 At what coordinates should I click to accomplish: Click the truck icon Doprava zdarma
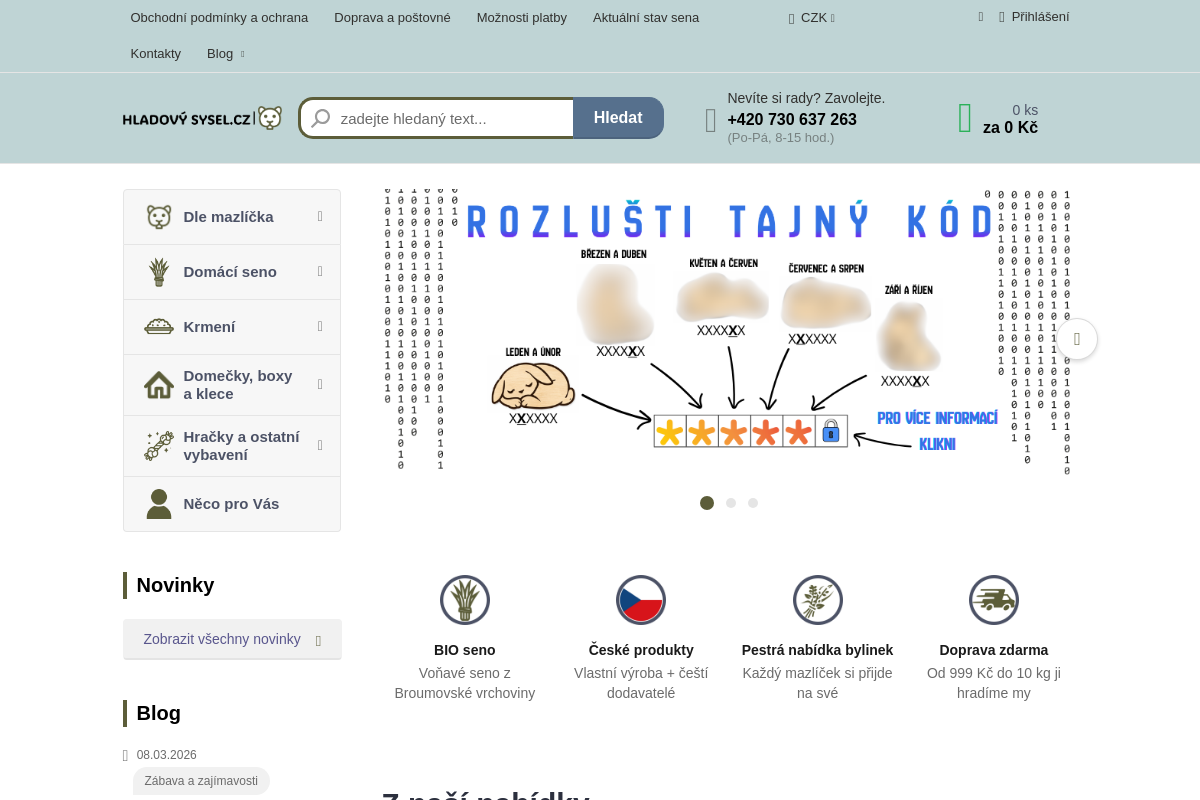tap(994, 600)
